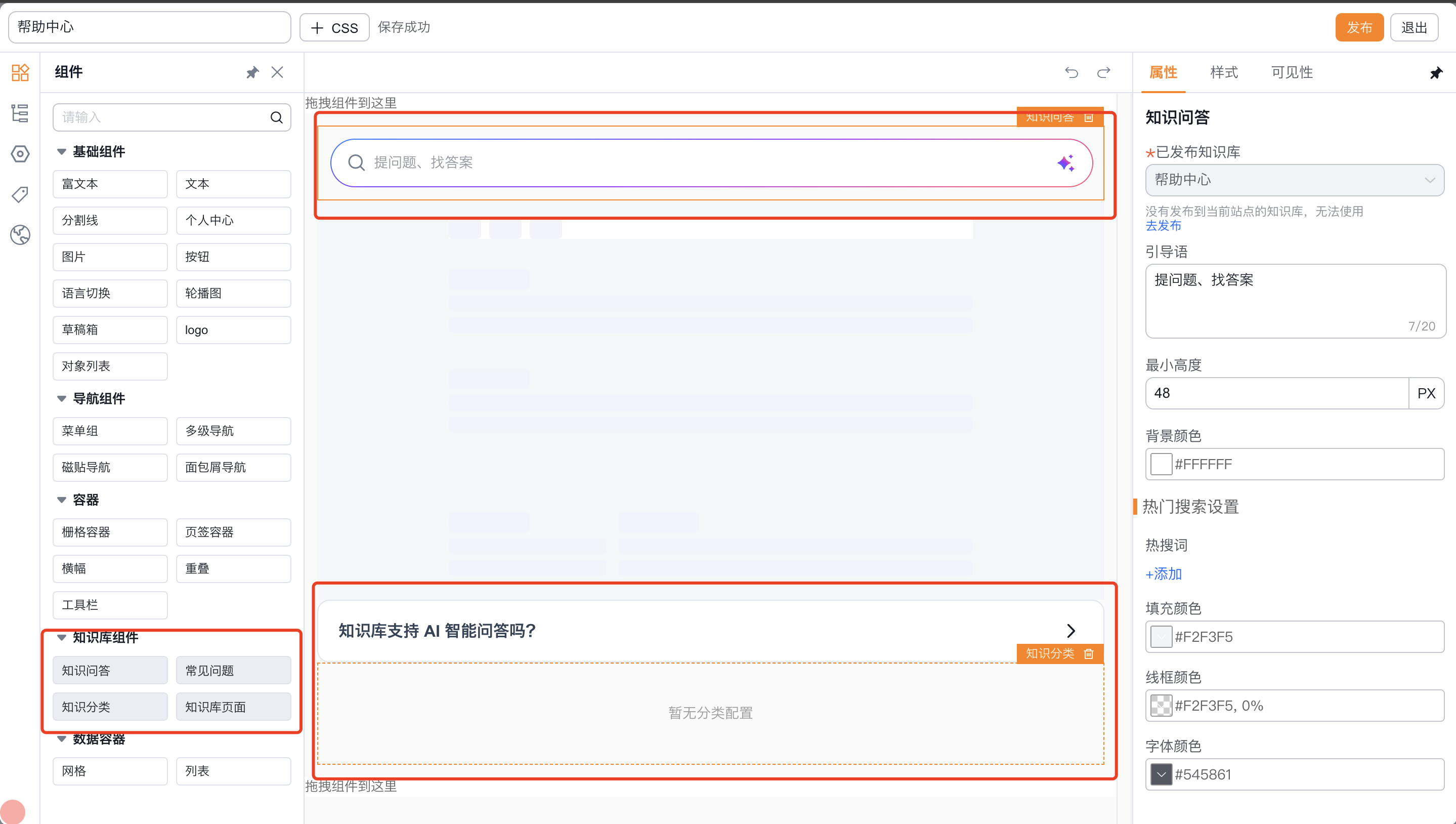Click the 去发布 link
The width and height of the screenshot is (1456, 824).
(1163, 226)
